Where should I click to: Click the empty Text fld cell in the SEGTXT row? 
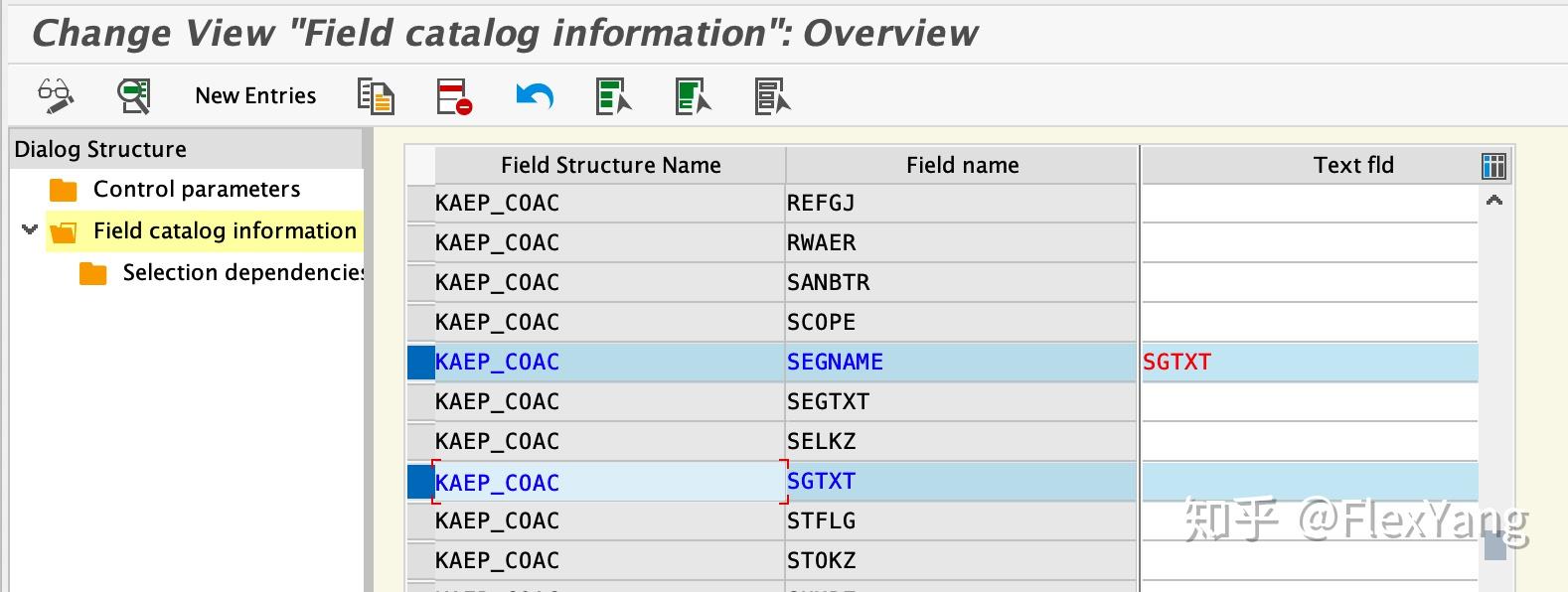coord(1310,401)
